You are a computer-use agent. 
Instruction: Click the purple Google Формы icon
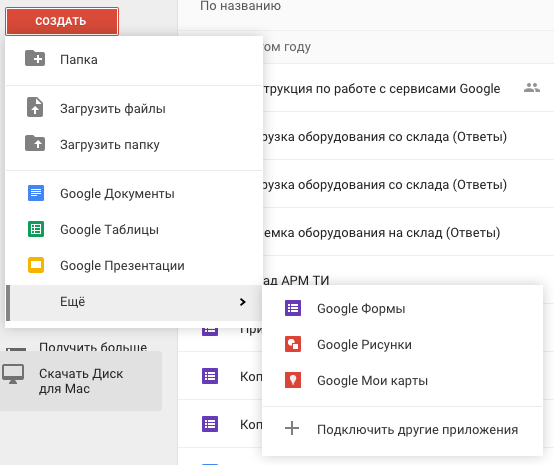coord(293,308)
